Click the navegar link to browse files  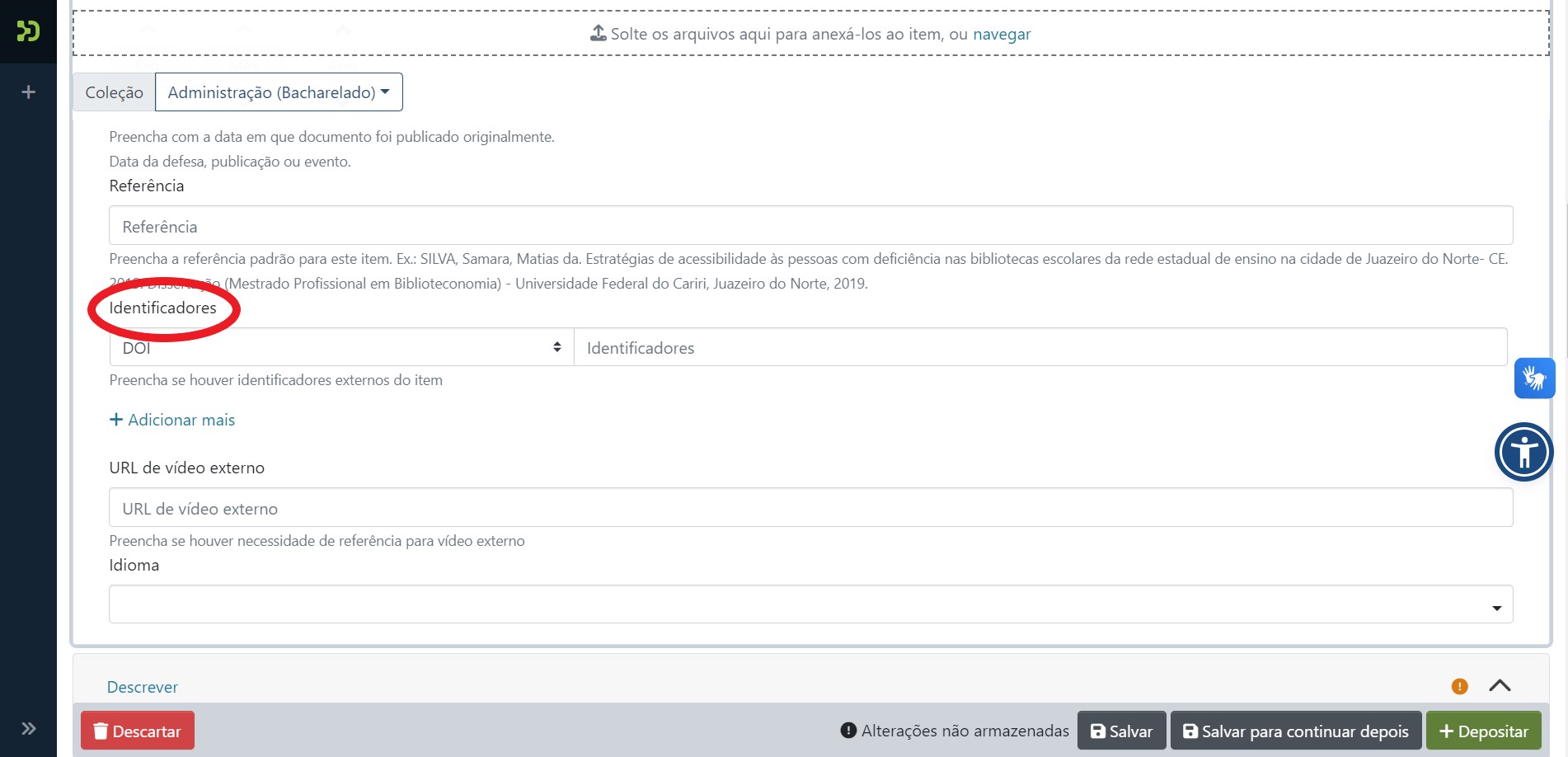click(1002, 35)
